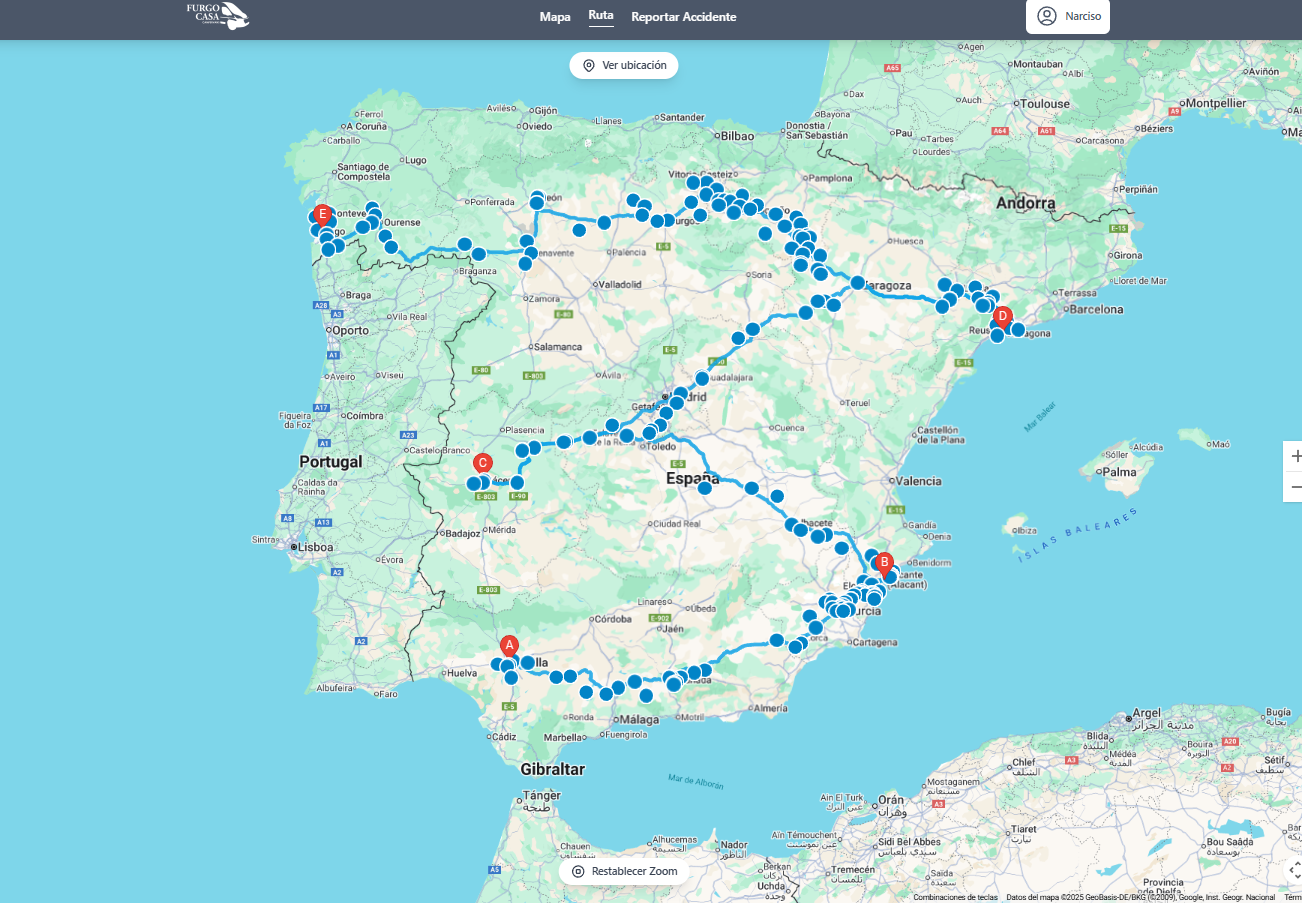This screenshot has height=903, width=1302.
Task: Click the Furgo Casa logo
Action: pos(217,16)
